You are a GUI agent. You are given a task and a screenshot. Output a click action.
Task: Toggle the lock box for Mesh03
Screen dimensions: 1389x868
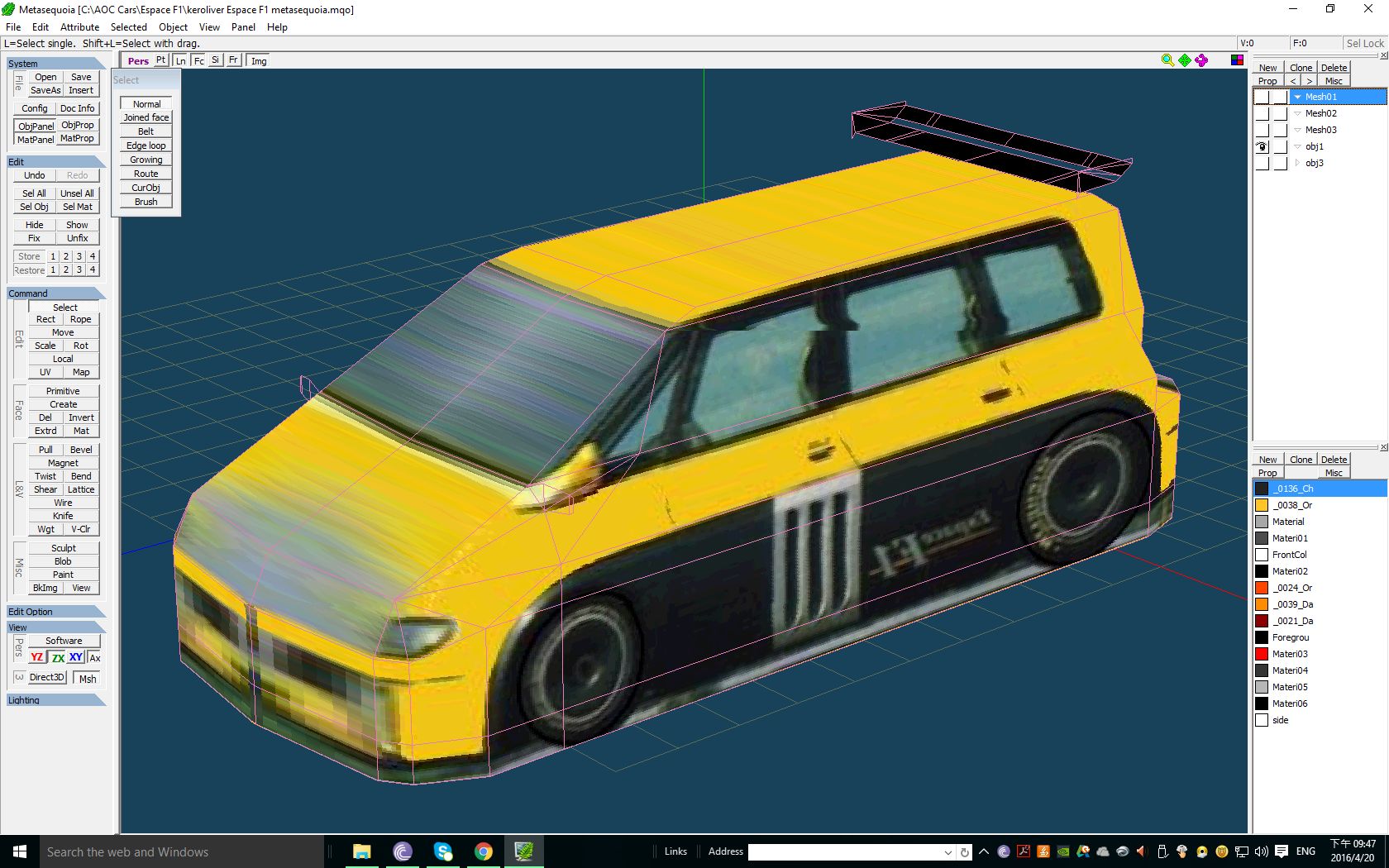click(x=1280, y=130)
